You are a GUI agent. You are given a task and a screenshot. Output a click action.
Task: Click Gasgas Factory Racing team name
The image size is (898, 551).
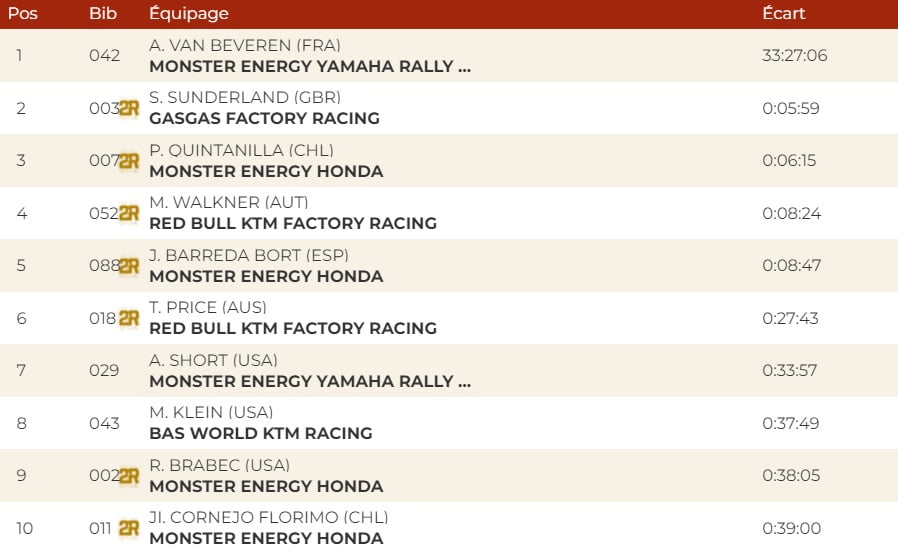264,118
